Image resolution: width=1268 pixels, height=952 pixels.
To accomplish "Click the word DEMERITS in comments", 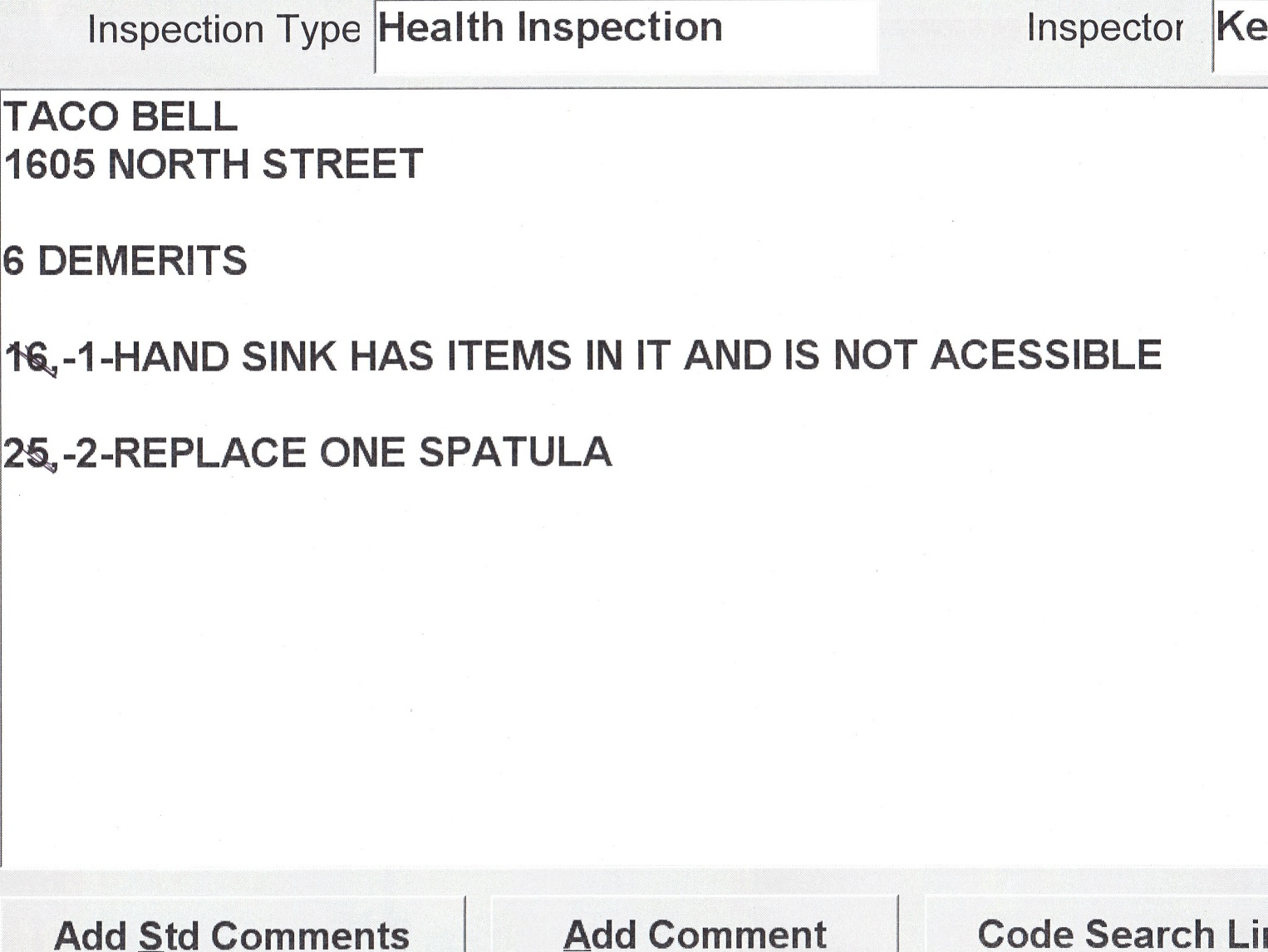I will pyautogui.click(x=143, y=261).
